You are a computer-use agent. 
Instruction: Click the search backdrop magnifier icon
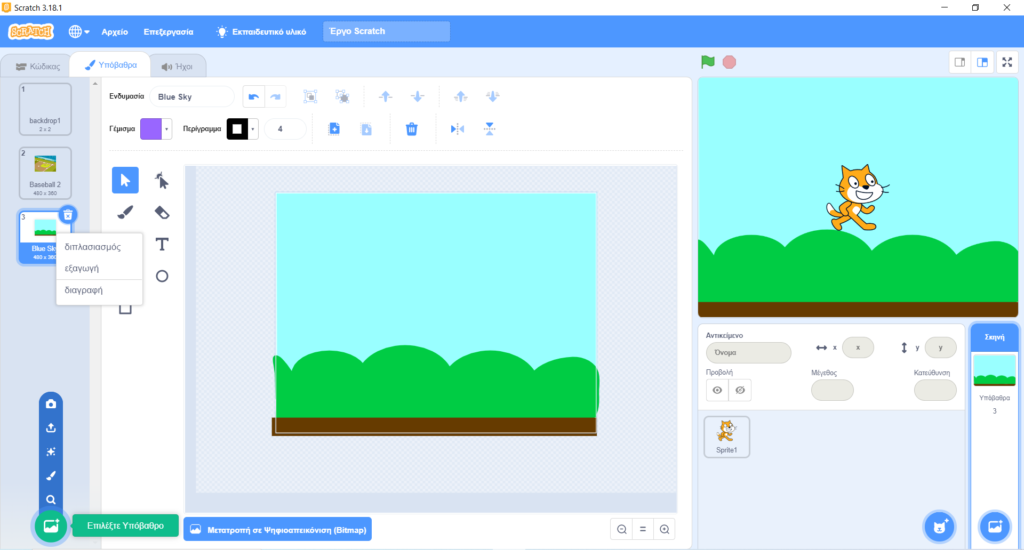click(51, 500)
